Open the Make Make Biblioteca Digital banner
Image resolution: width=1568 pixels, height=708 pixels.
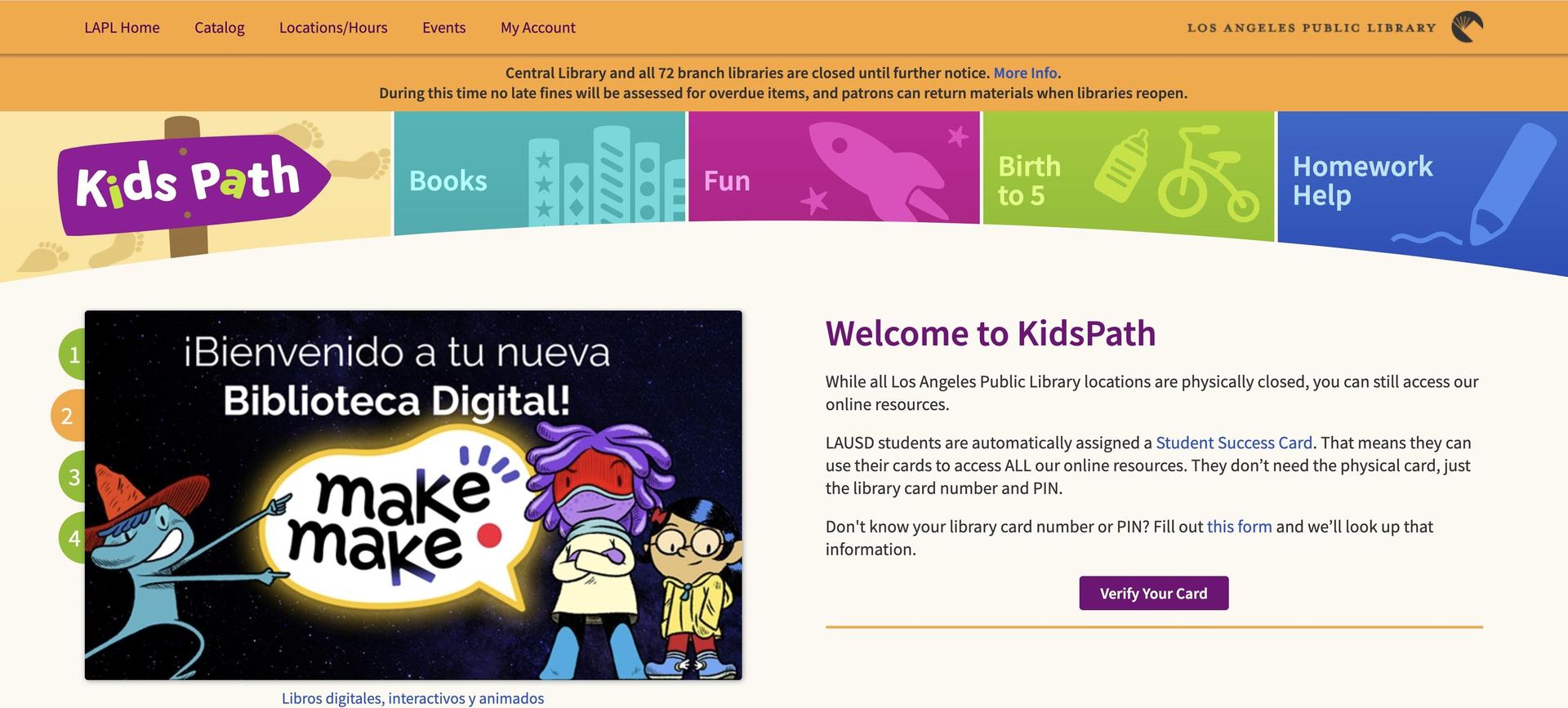(x=413, y=495)
